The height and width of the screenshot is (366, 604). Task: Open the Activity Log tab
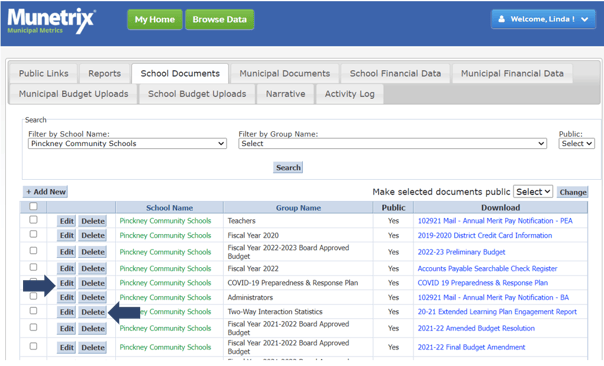point(349,94)
